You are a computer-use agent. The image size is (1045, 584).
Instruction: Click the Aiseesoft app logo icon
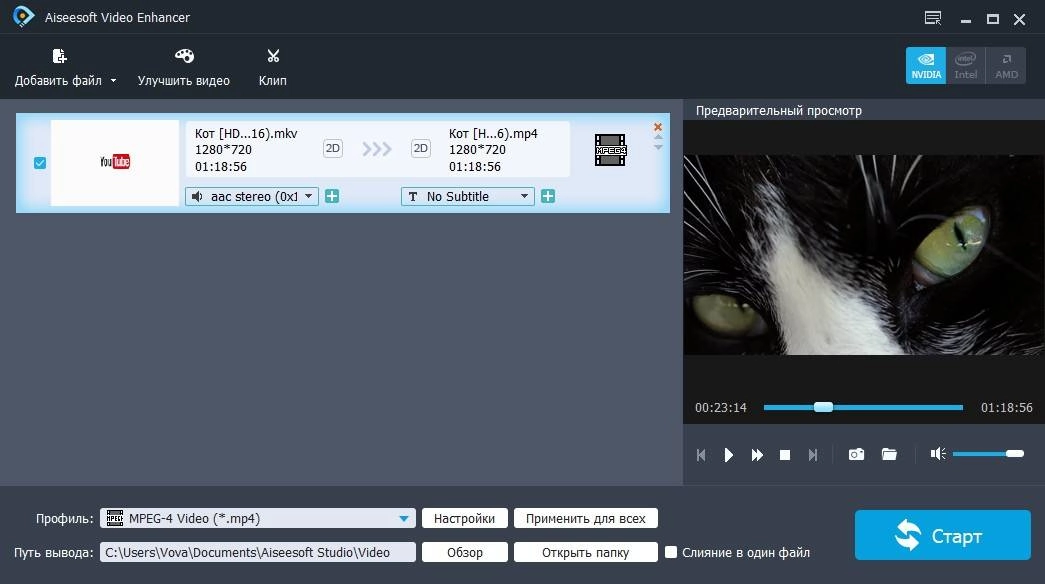pyautogui.click(x=23, y=16)
